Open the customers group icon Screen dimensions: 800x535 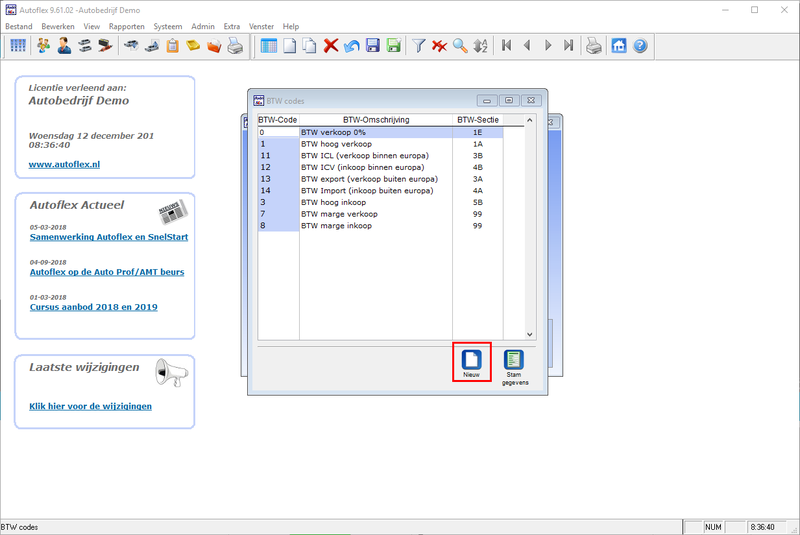point(43,46)
